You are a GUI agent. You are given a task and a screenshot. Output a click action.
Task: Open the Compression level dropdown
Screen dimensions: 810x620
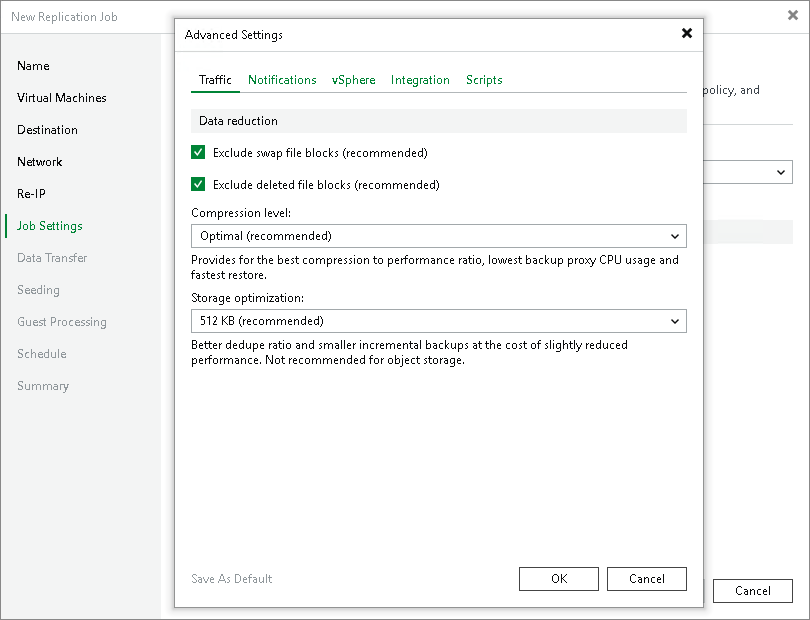click(439, 236)
